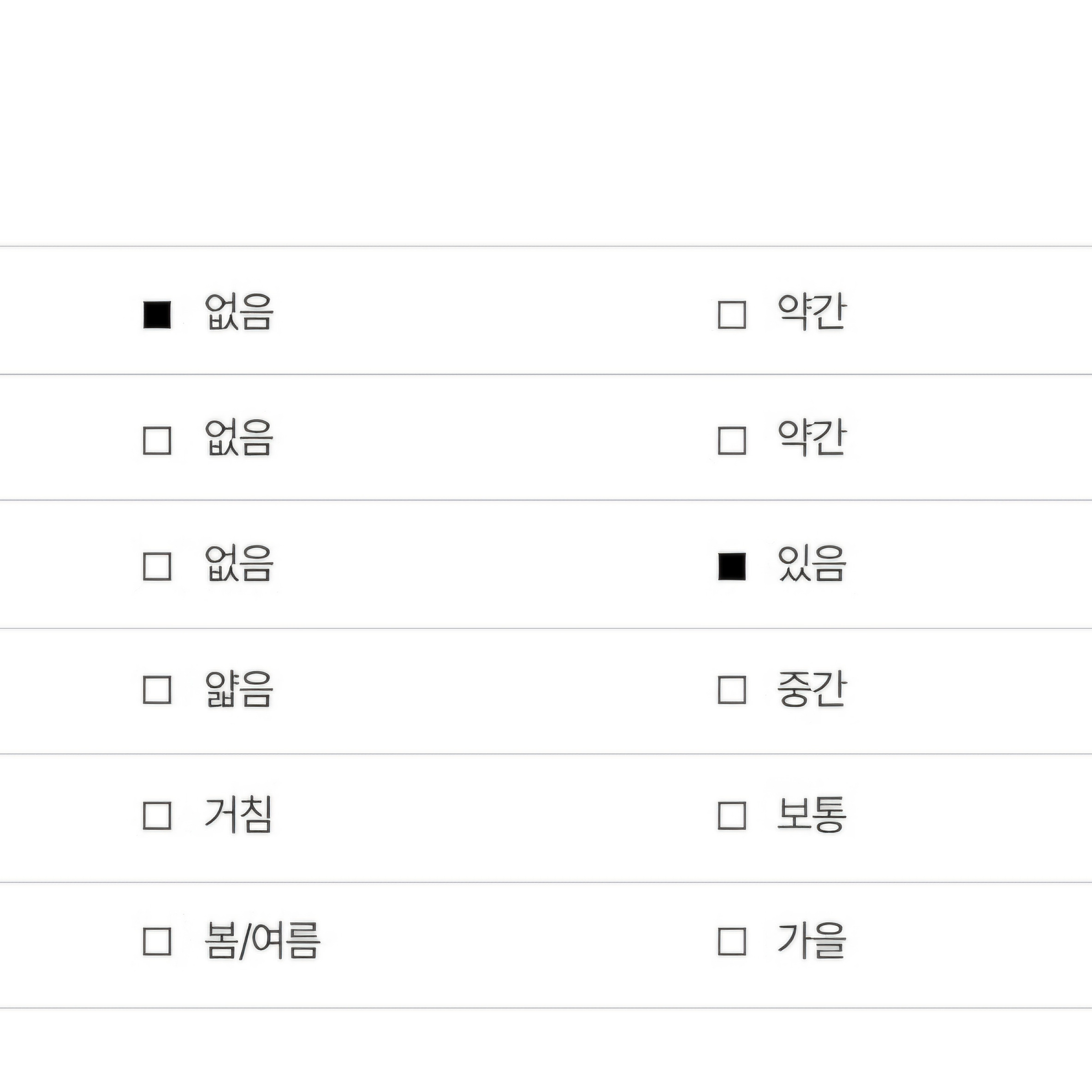Click the 가을 text label
The height and width of the screenshot is (1092, 1092).
(x=812, y=941)
